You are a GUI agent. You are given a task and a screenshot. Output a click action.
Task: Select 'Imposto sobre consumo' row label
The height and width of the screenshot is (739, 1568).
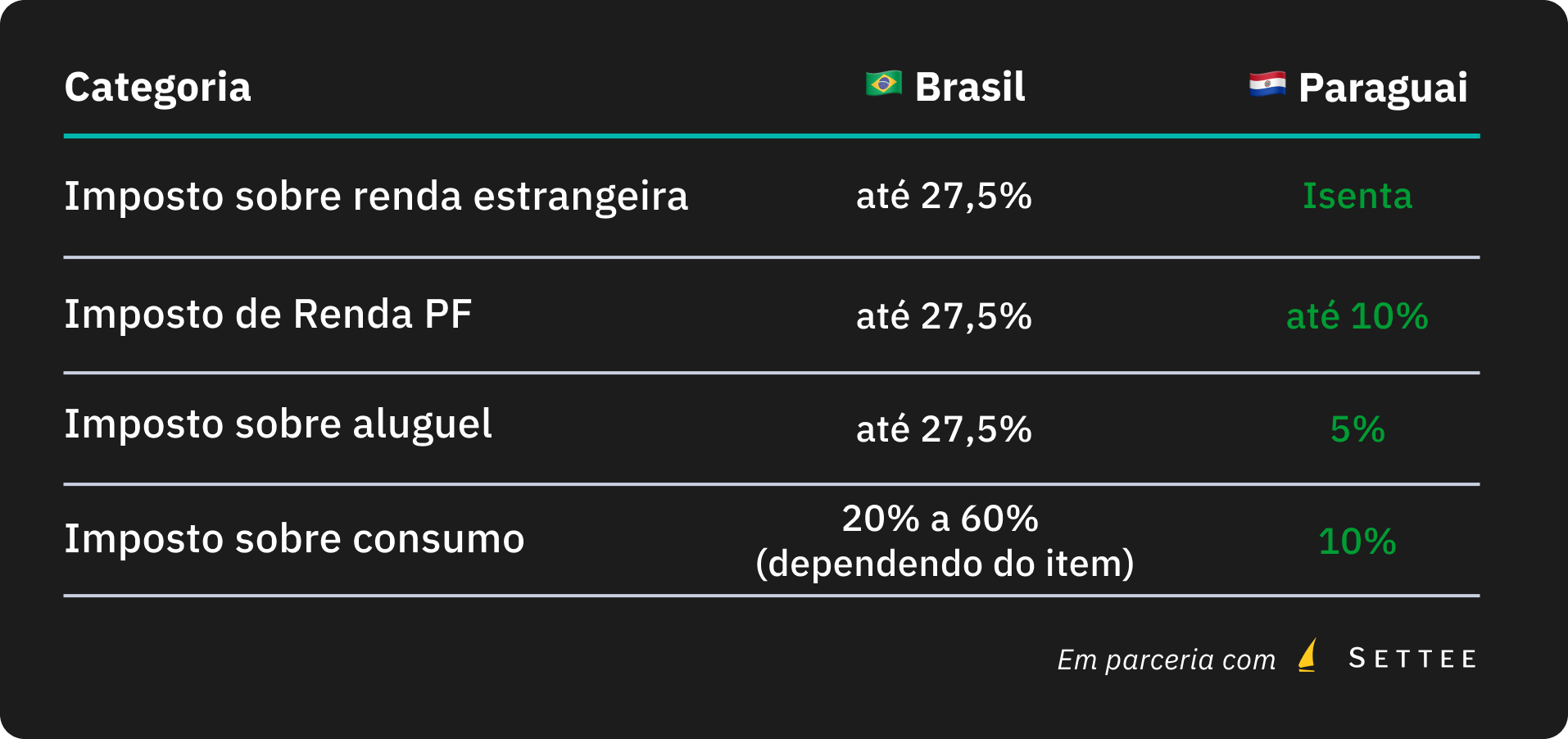tap(294, 539)
